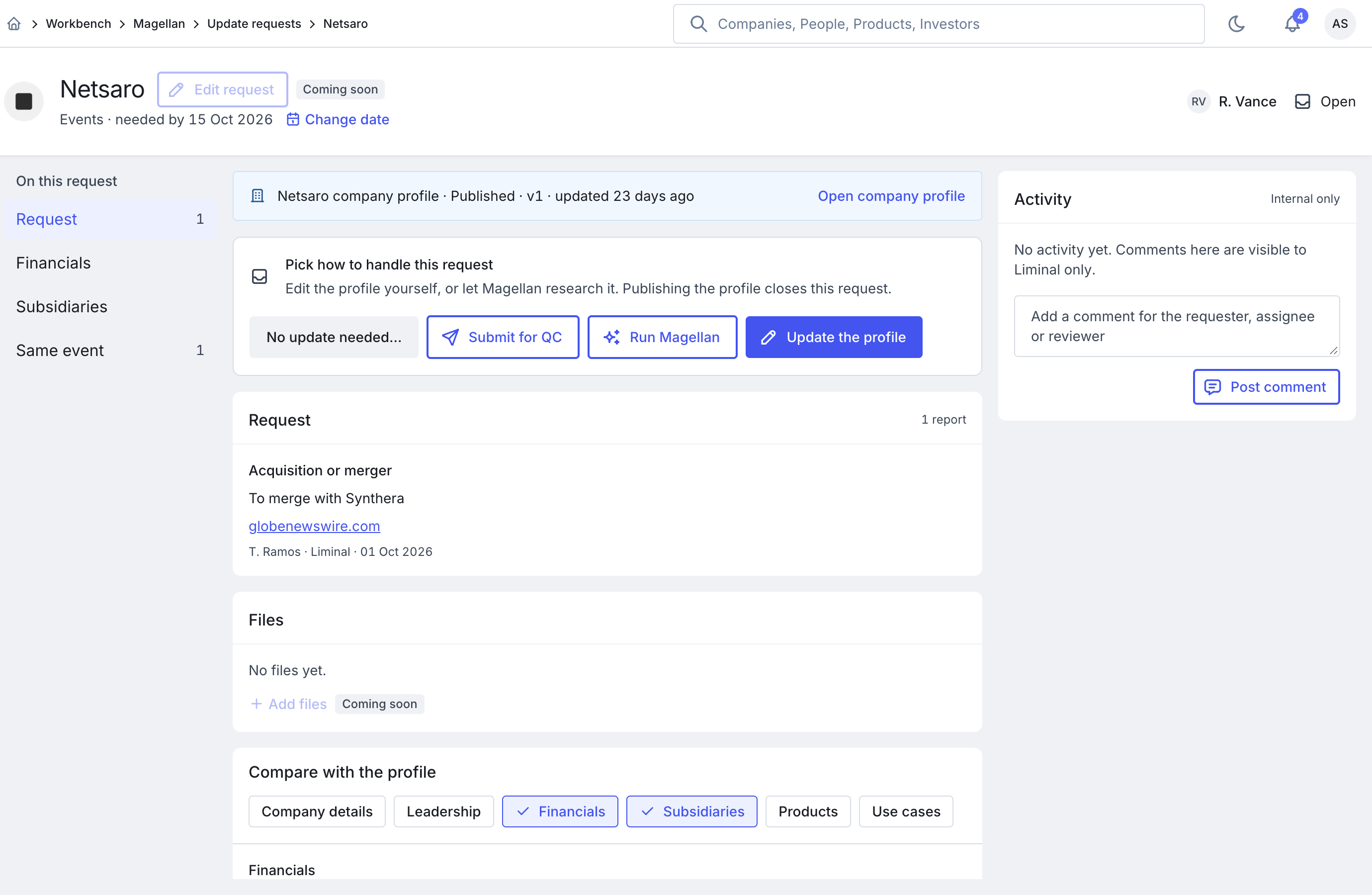Click the Run Magellan button
This screenshot has width=1372, height=895.
click(662, 337)
